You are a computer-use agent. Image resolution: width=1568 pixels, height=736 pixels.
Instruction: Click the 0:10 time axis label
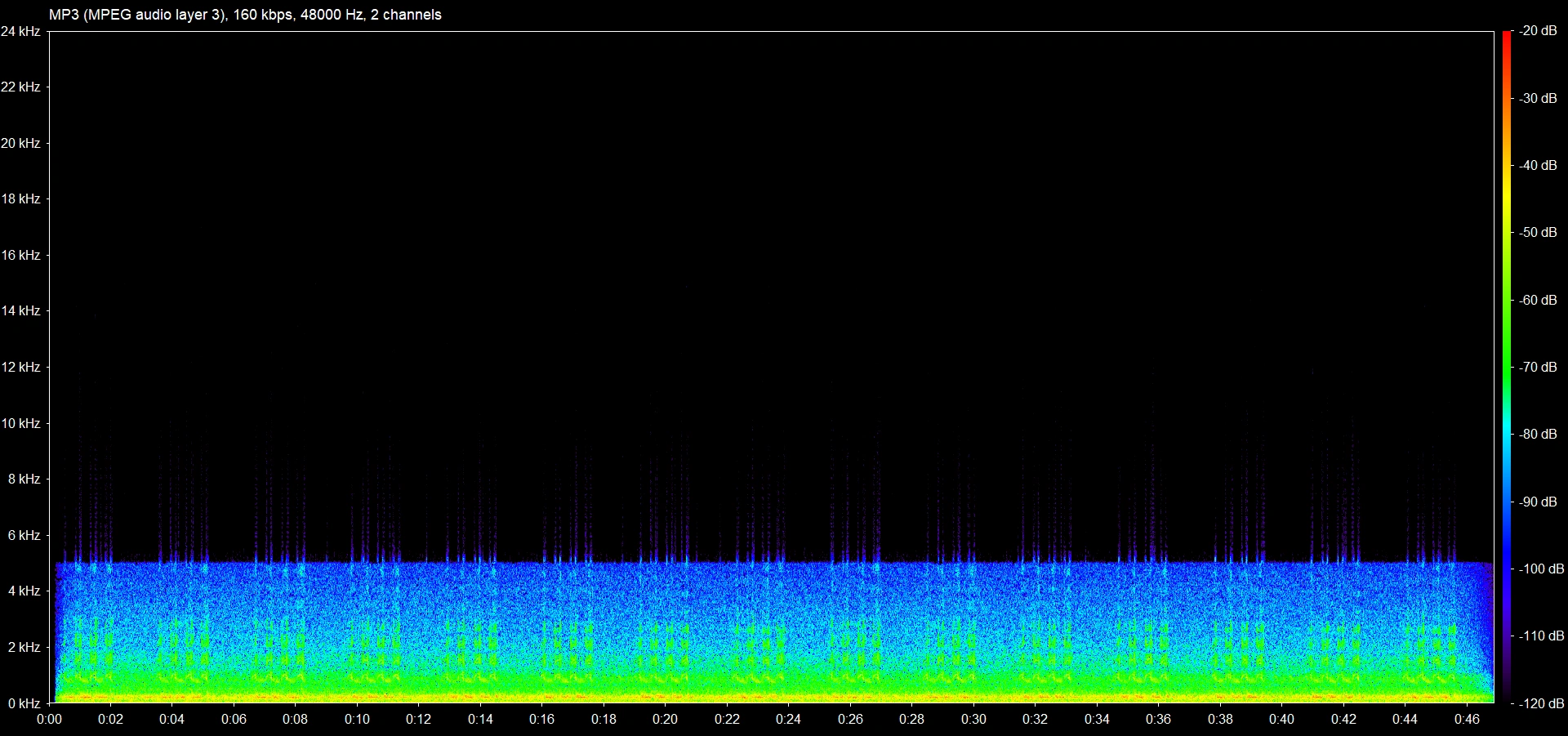(x=357, y=720)
